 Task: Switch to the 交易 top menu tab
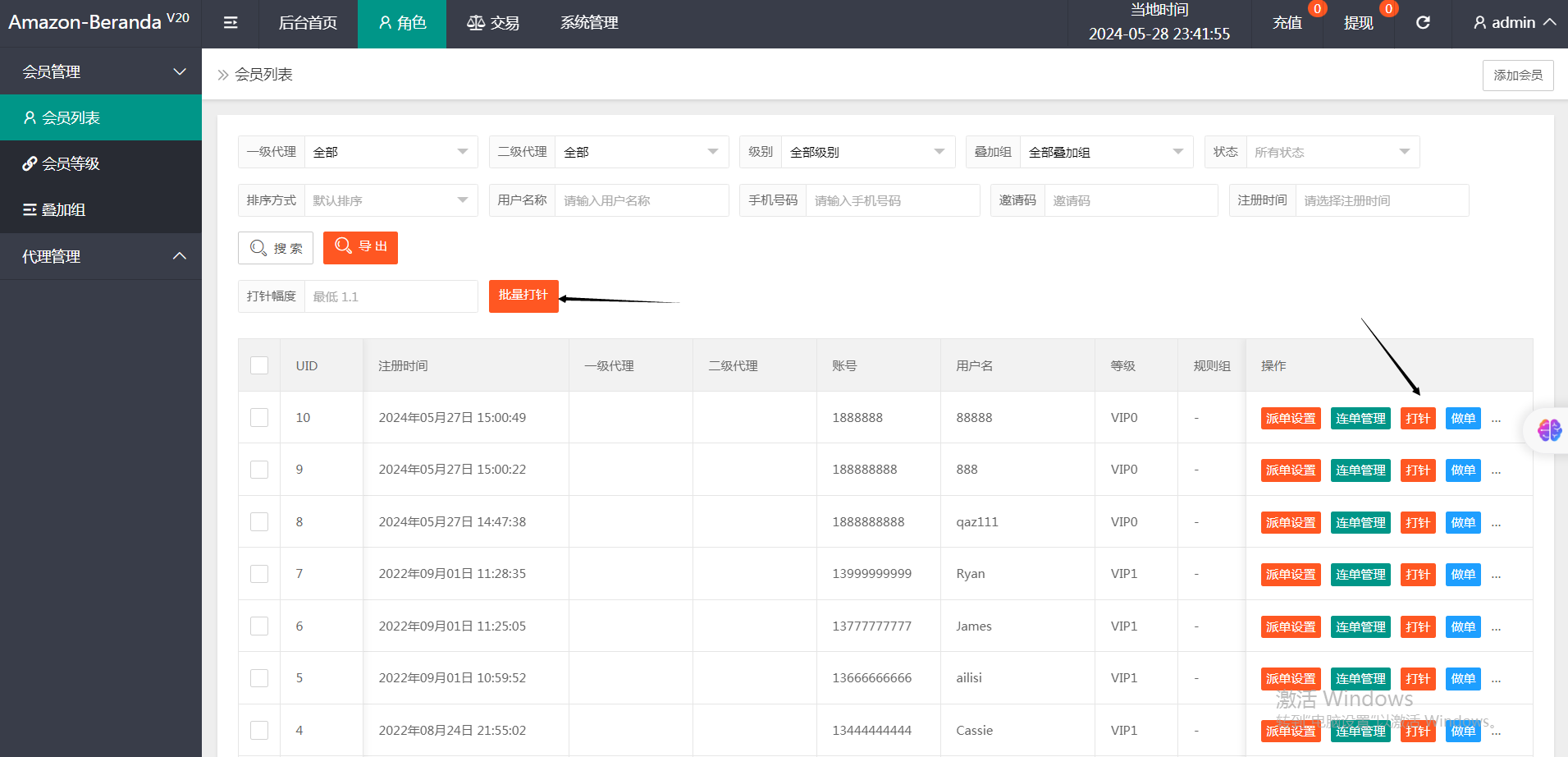(x=493, y=23)
